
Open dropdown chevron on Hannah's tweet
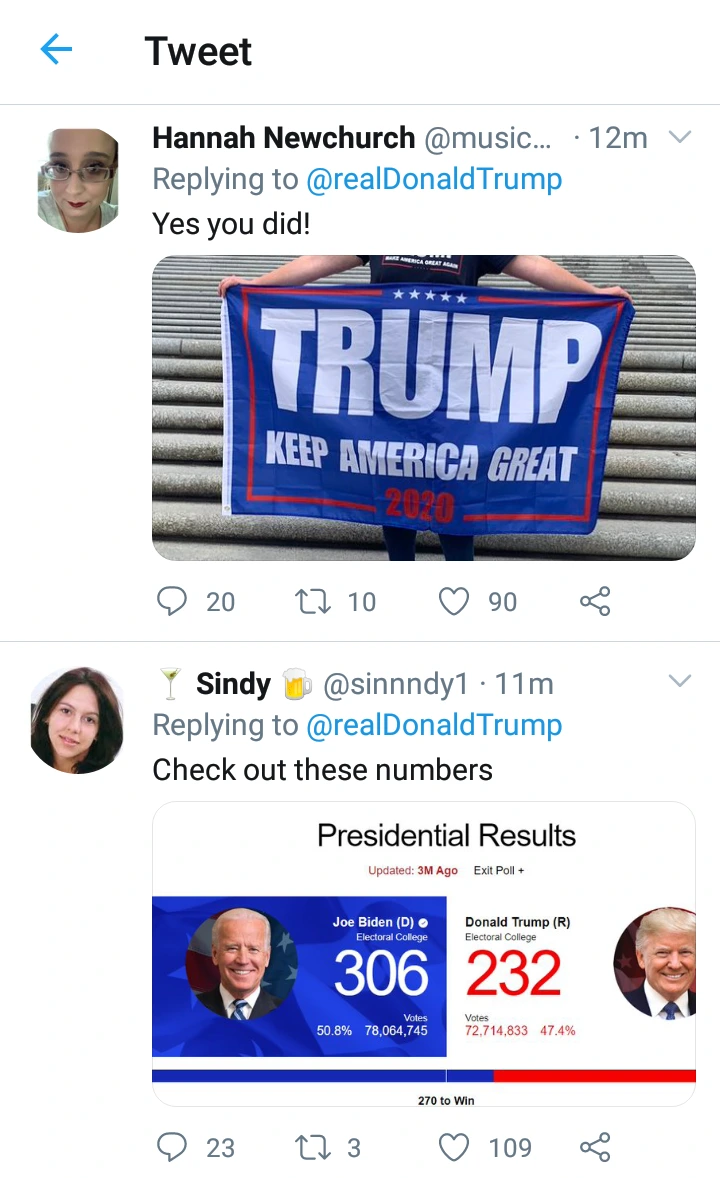point(679,137)
